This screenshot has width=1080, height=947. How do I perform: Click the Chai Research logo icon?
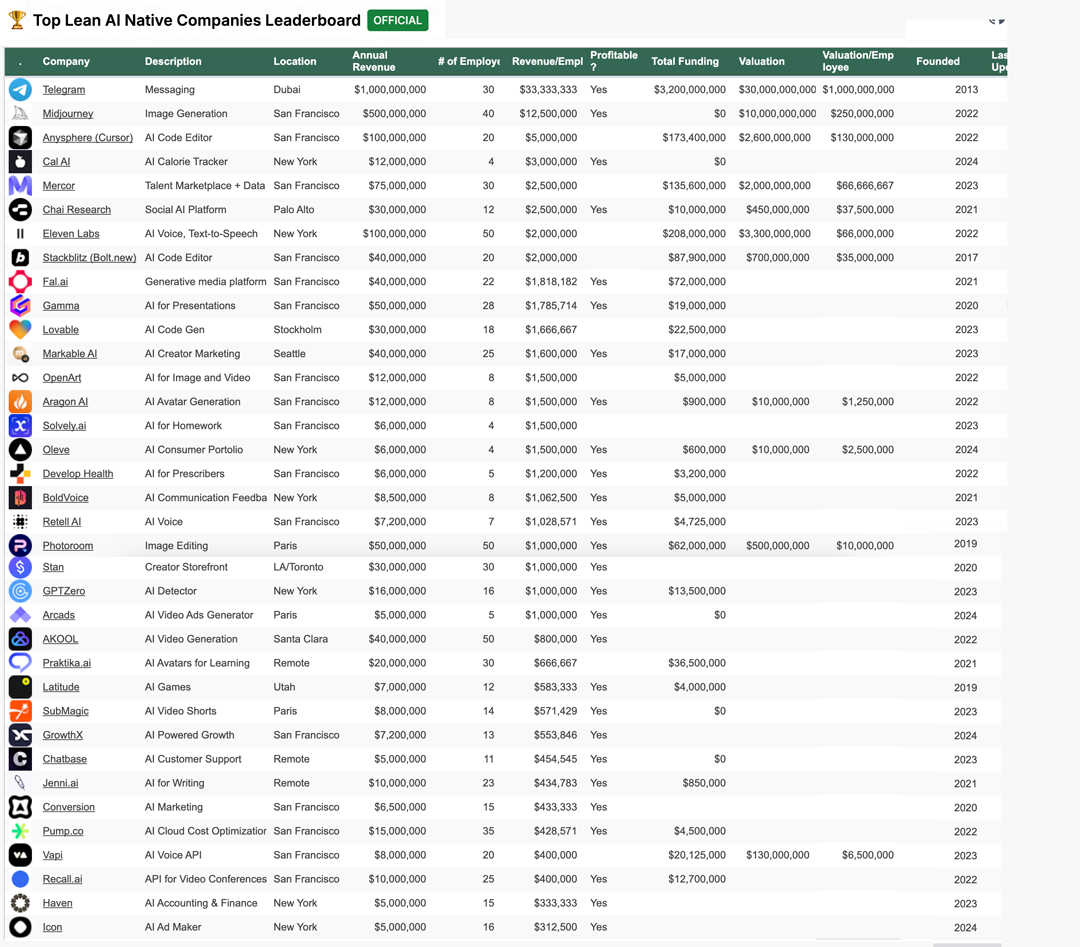coord(20,209)
